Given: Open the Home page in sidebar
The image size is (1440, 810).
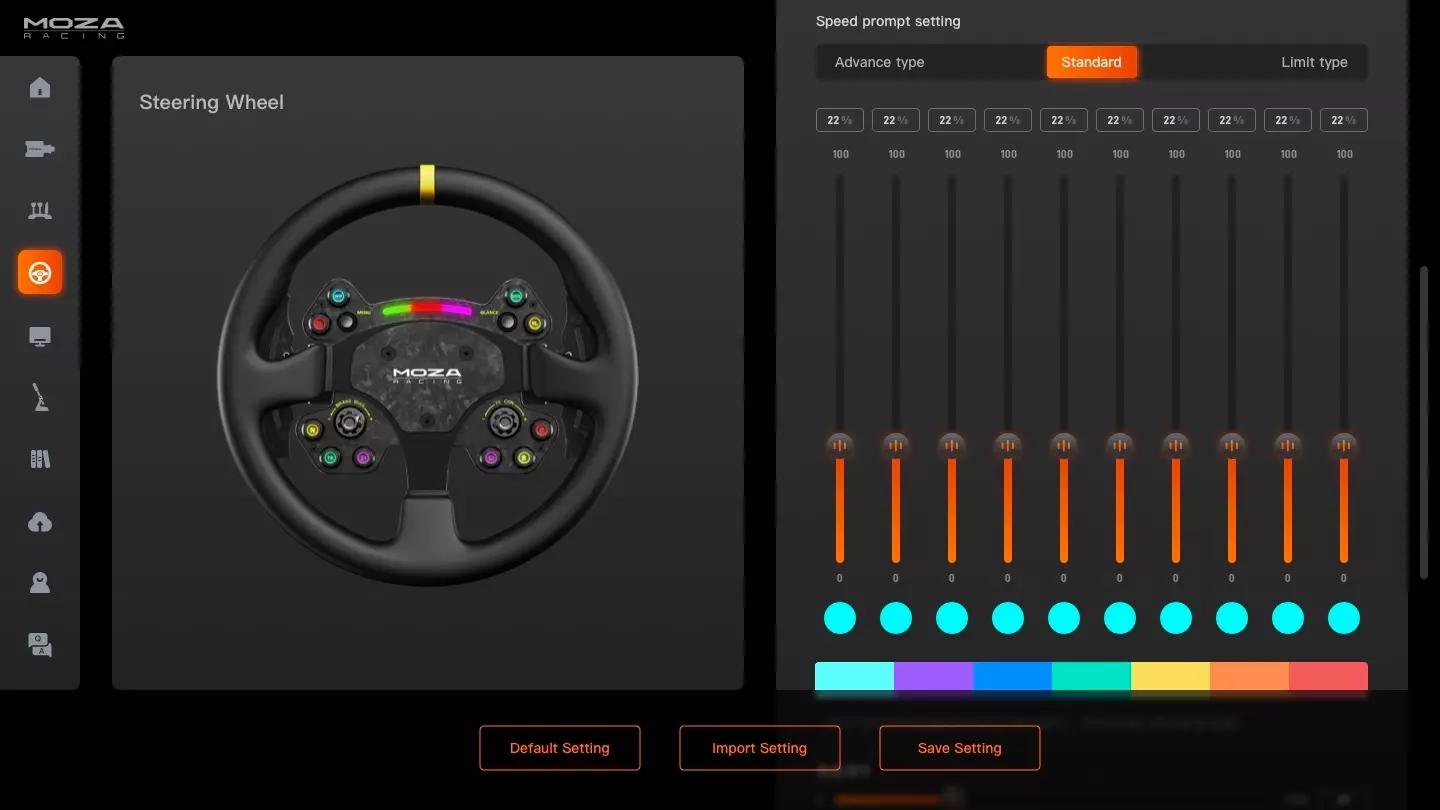Looking at the screenshot, I should (x=40, y=88).
